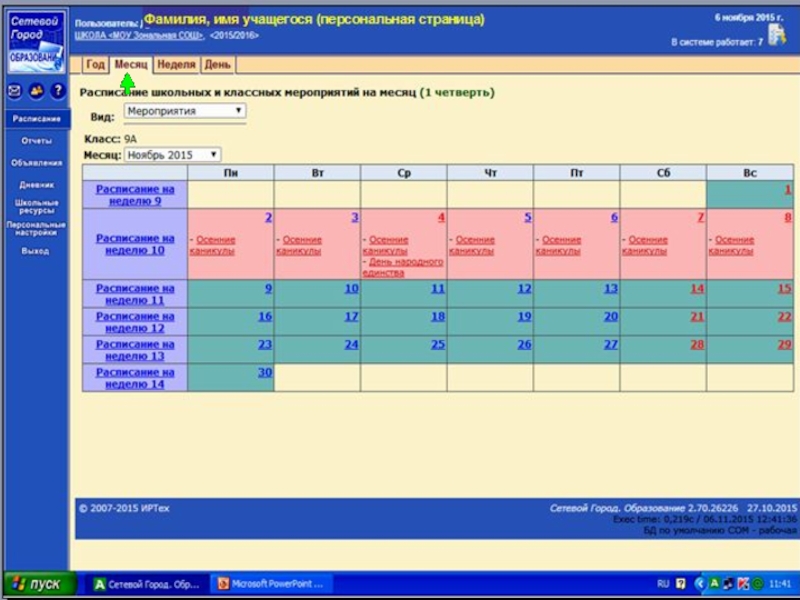800x600 pixels.
Task: Open Microsoft PowerPoint from the taskbar
Action: (270, 584)
